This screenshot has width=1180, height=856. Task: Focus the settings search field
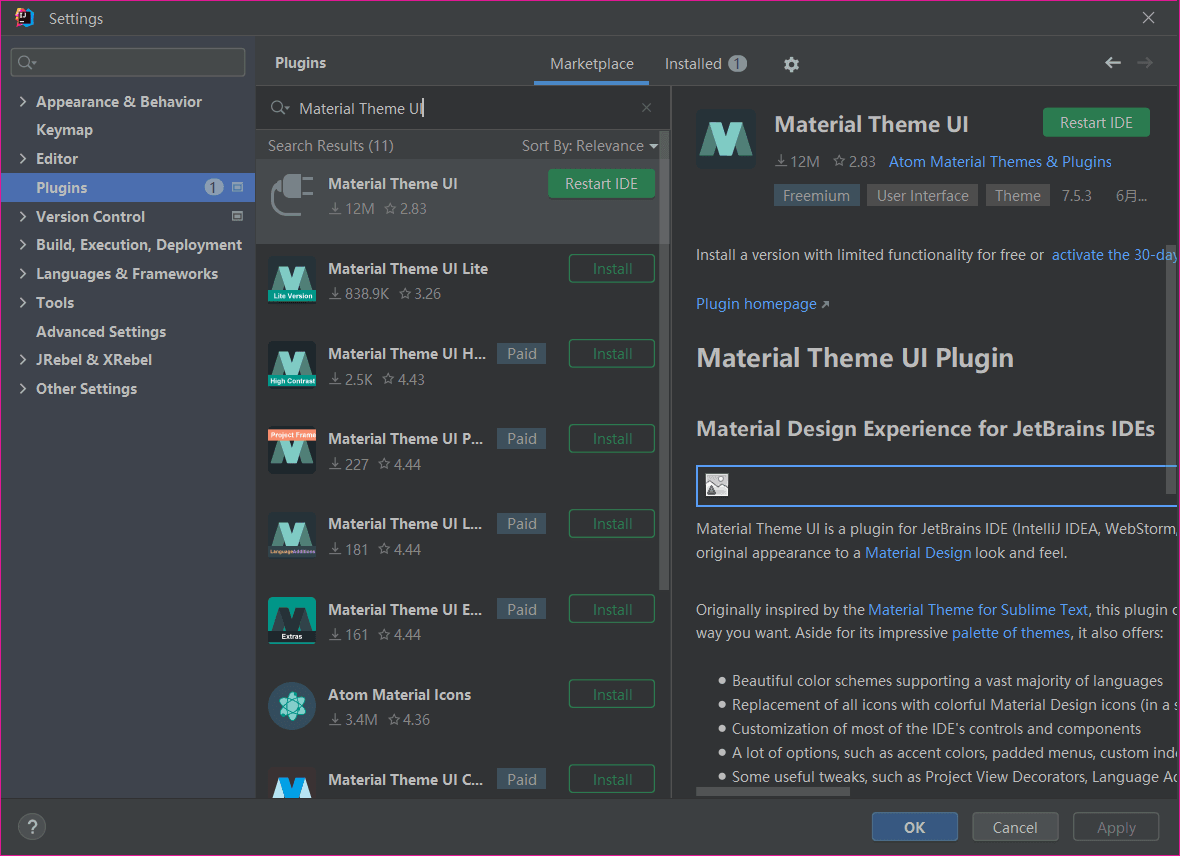128,62
